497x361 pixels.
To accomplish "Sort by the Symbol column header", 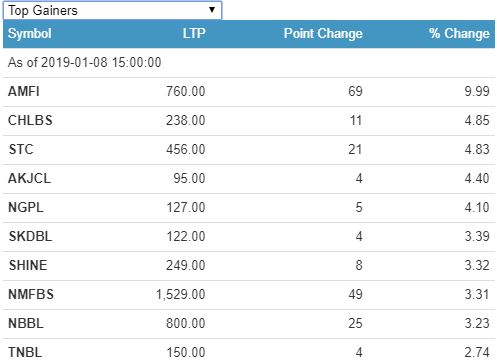I will point(30,34).
